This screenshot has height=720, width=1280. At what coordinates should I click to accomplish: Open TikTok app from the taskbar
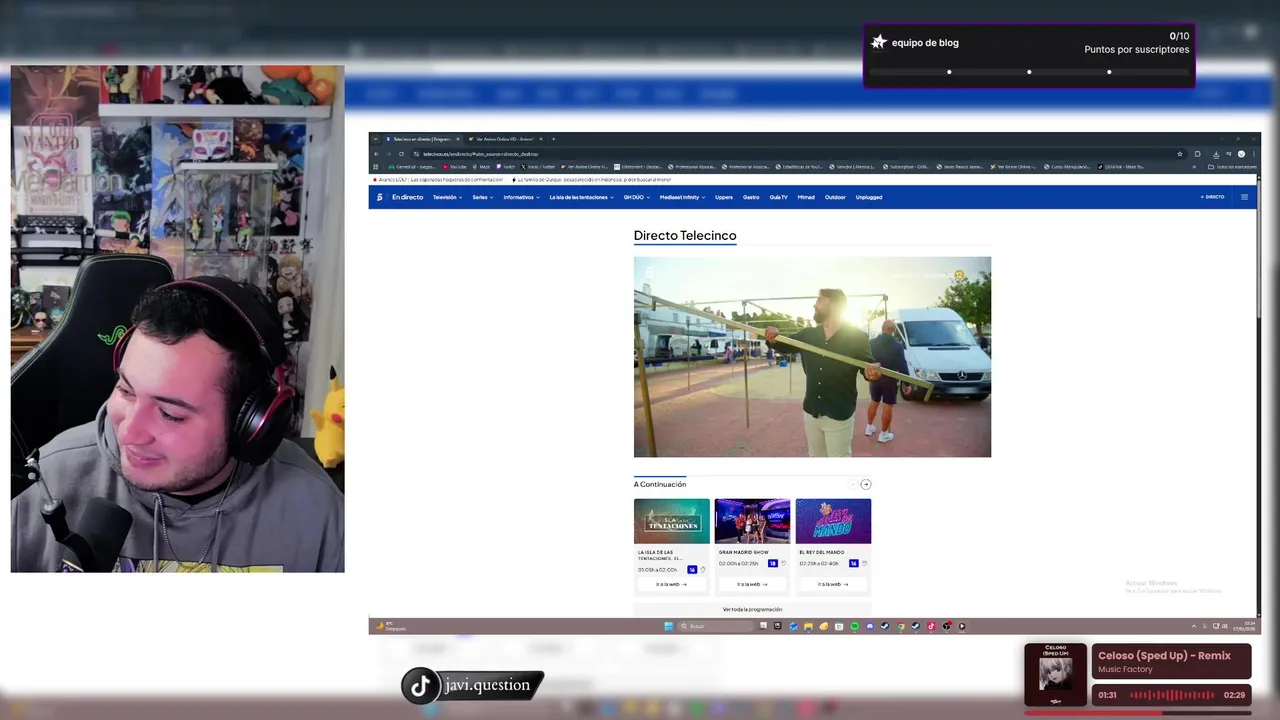click(x=931, y=626)
